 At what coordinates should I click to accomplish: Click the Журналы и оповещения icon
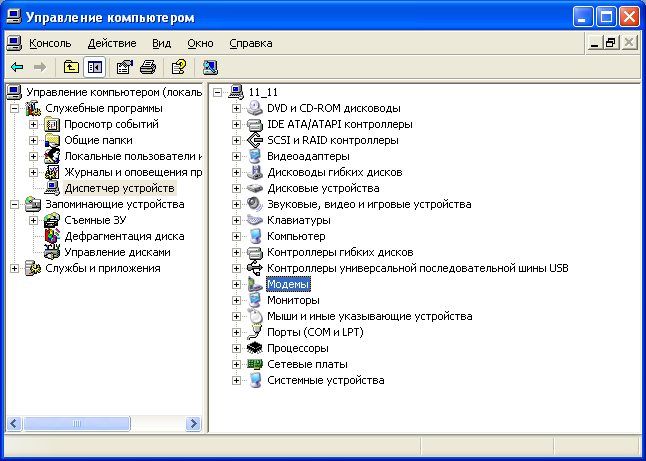[x=52, y=173]
